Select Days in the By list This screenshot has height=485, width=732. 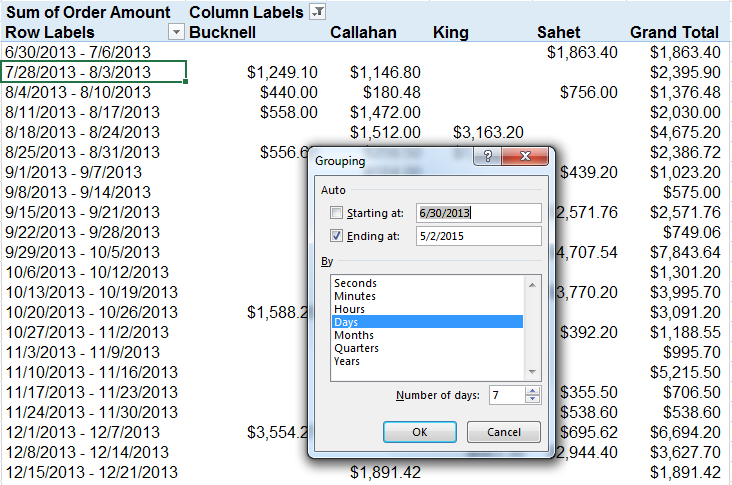[x=427, y=322]
